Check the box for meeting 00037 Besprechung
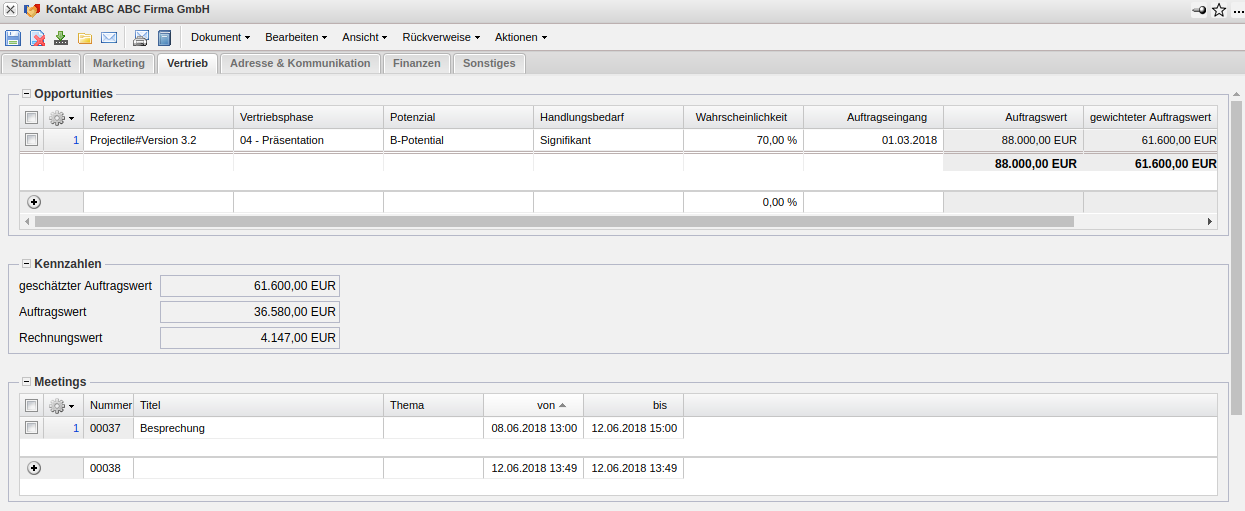1245x511 pixels. point(31,428)
